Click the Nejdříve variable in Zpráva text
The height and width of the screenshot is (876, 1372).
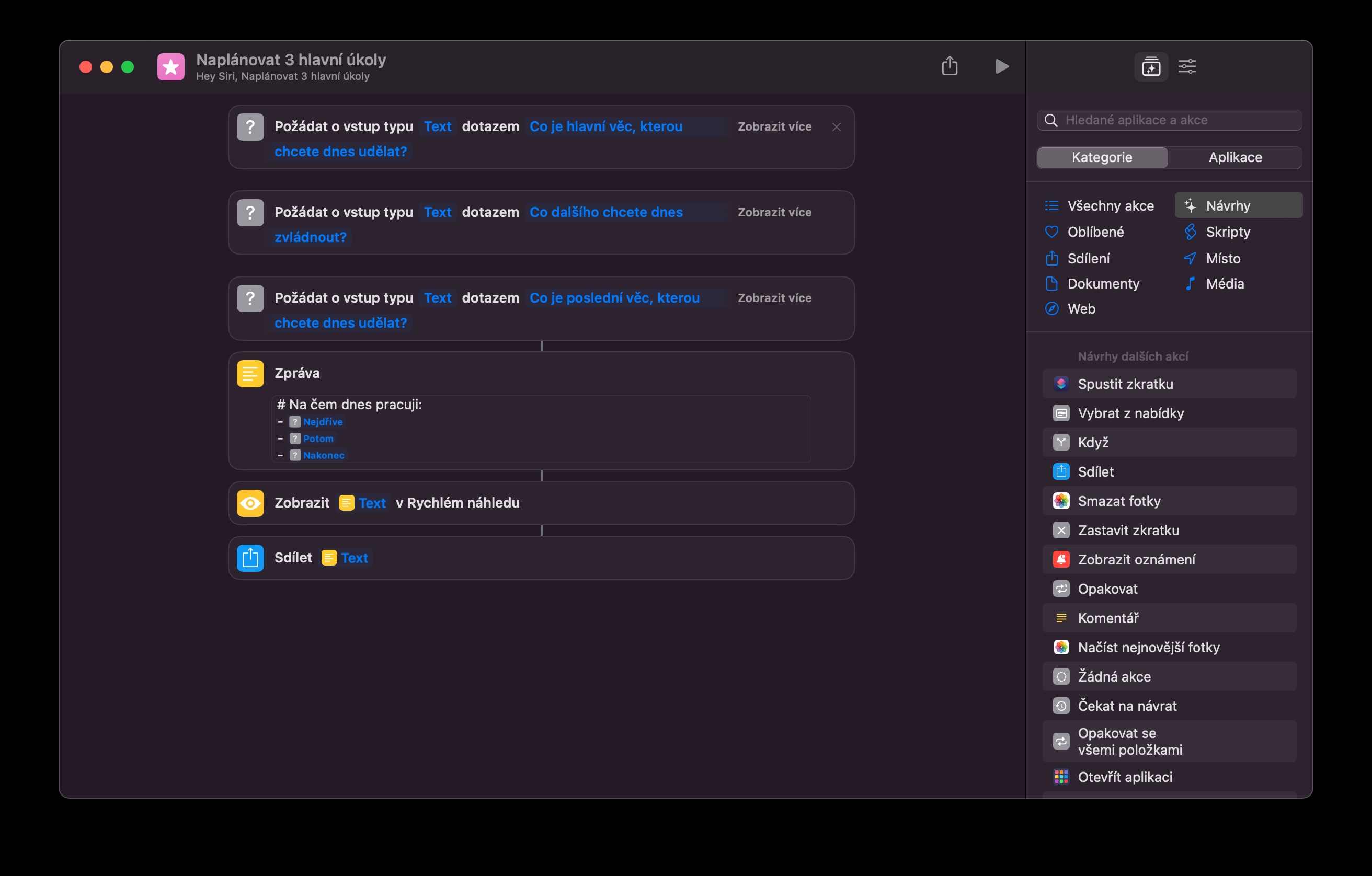click(x=322, y=422)
